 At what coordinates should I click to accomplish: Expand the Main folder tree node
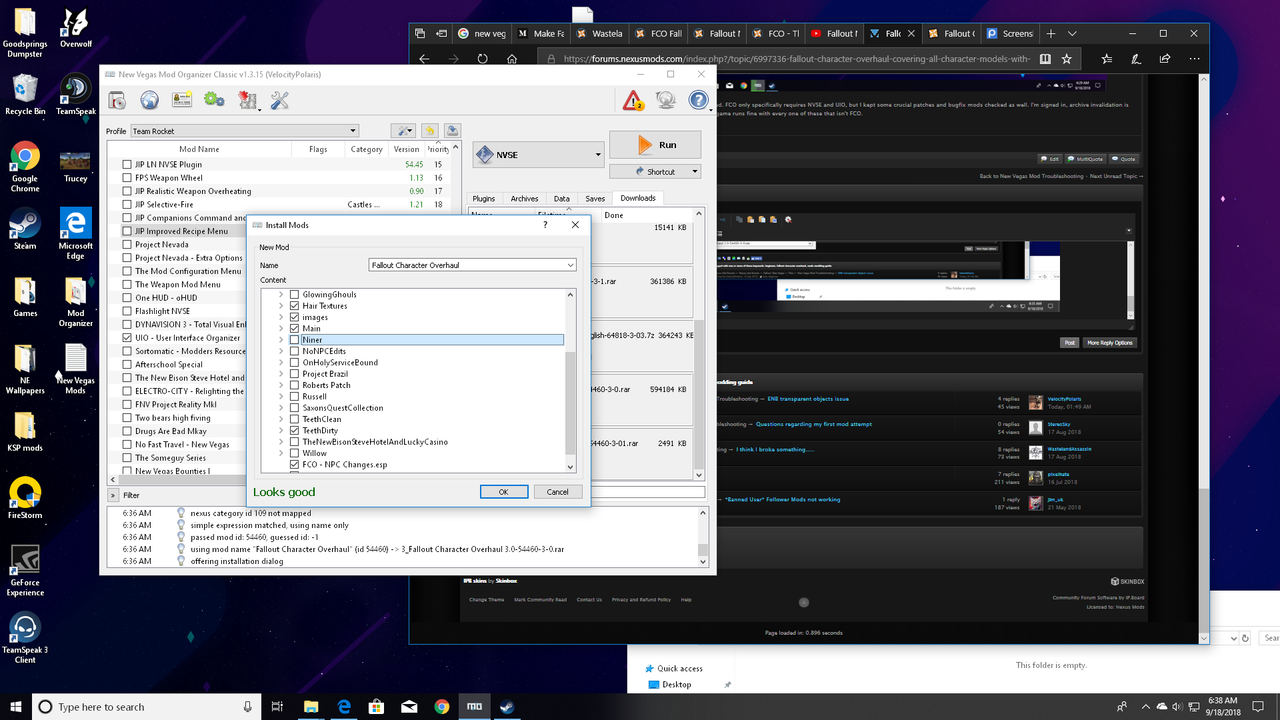(281, 329)
